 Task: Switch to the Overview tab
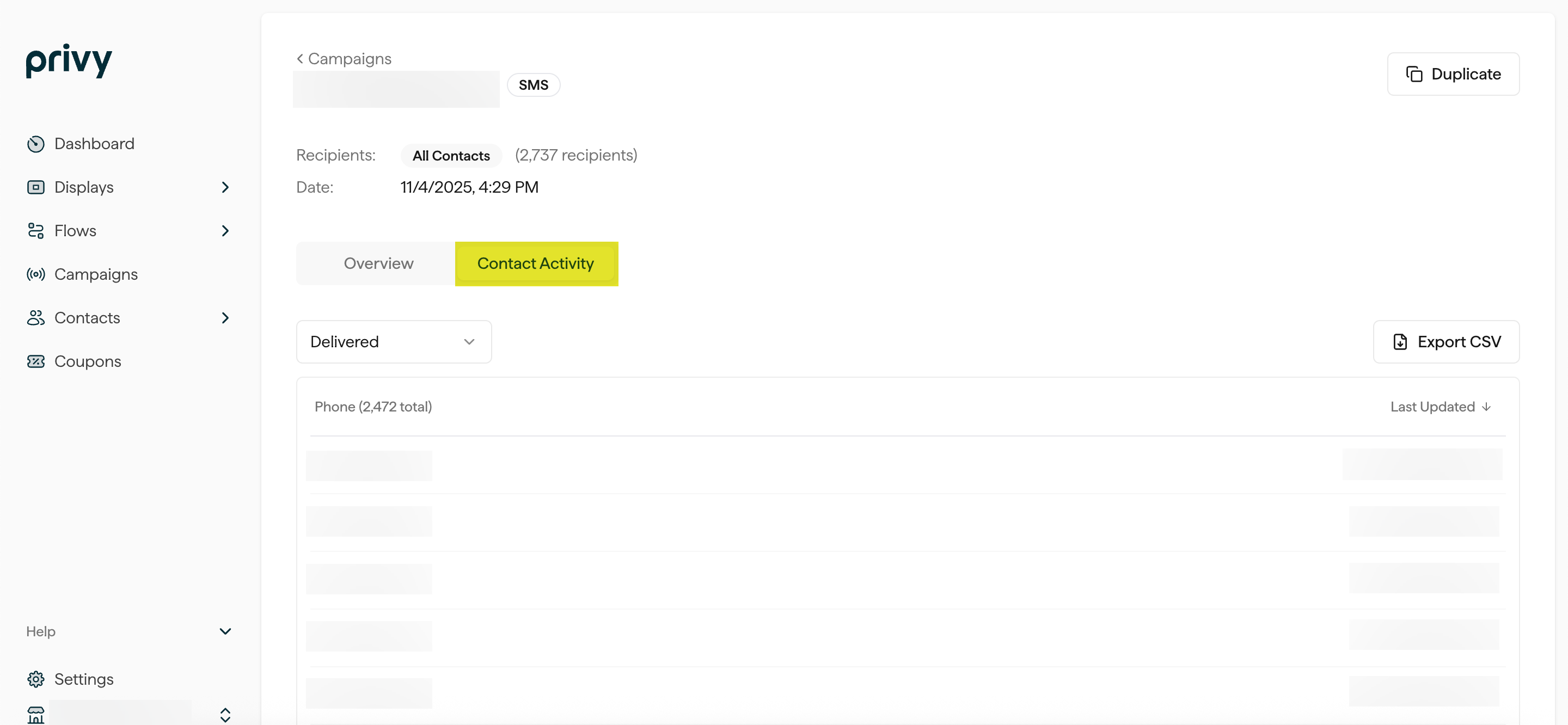(378, 263)
